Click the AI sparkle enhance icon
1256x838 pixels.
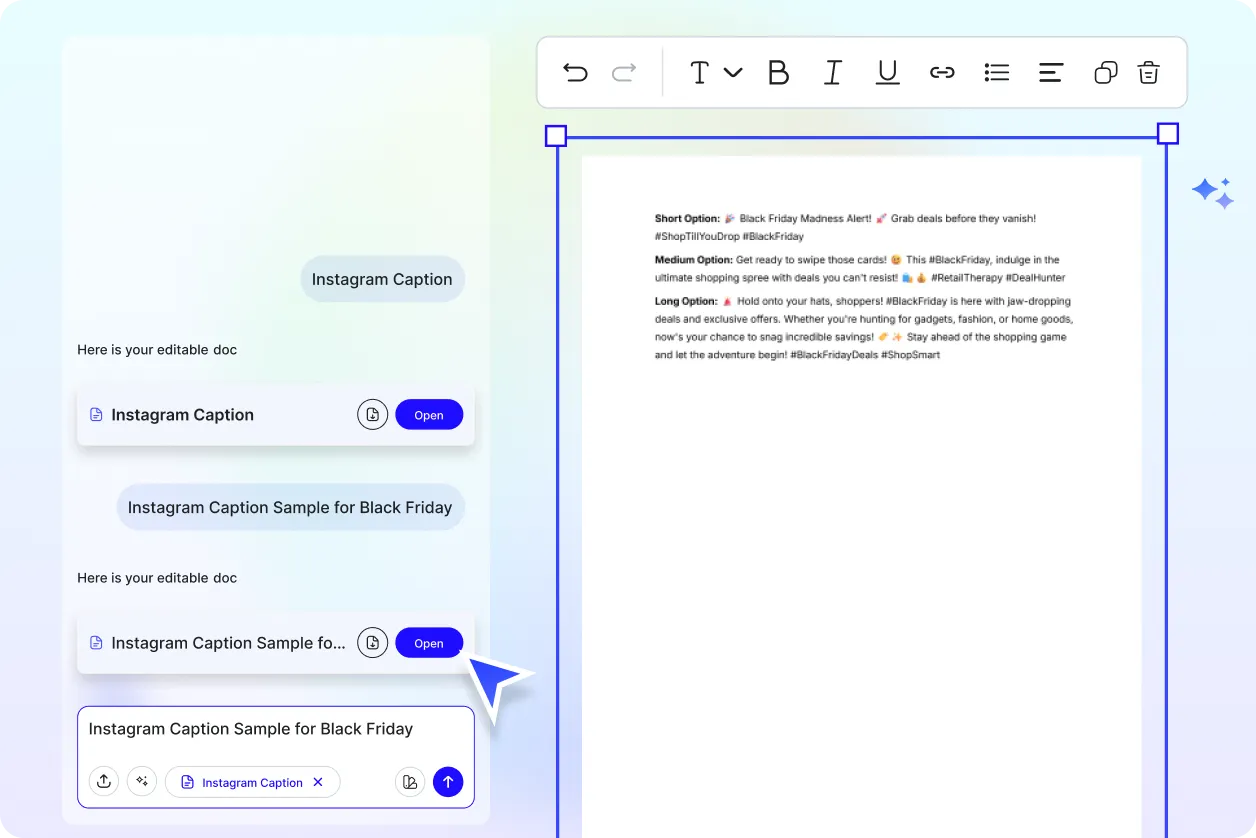tap(142, 782)
